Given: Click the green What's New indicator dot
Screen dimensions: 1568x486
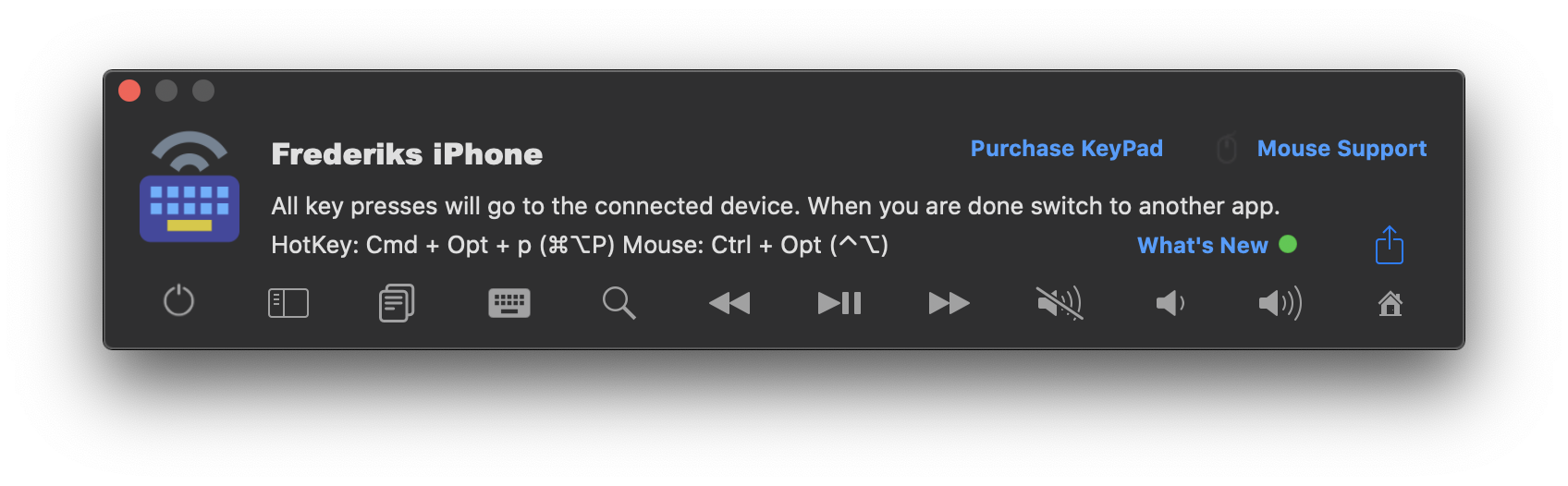Looking at the screenshot, I should pos(1288,244).
